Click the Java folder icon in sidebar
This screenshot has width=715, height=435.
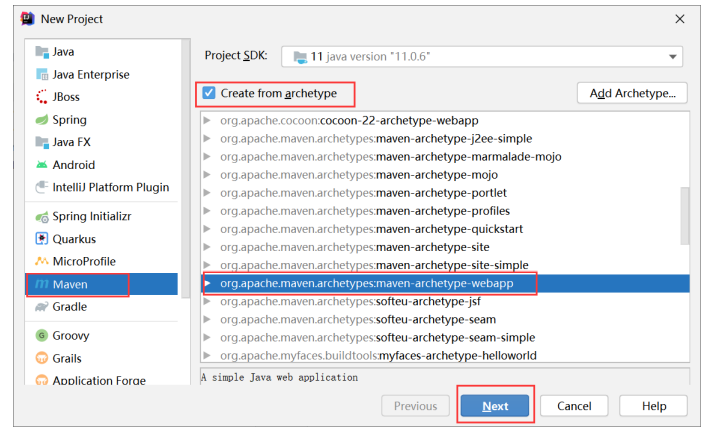click(42, 52)
